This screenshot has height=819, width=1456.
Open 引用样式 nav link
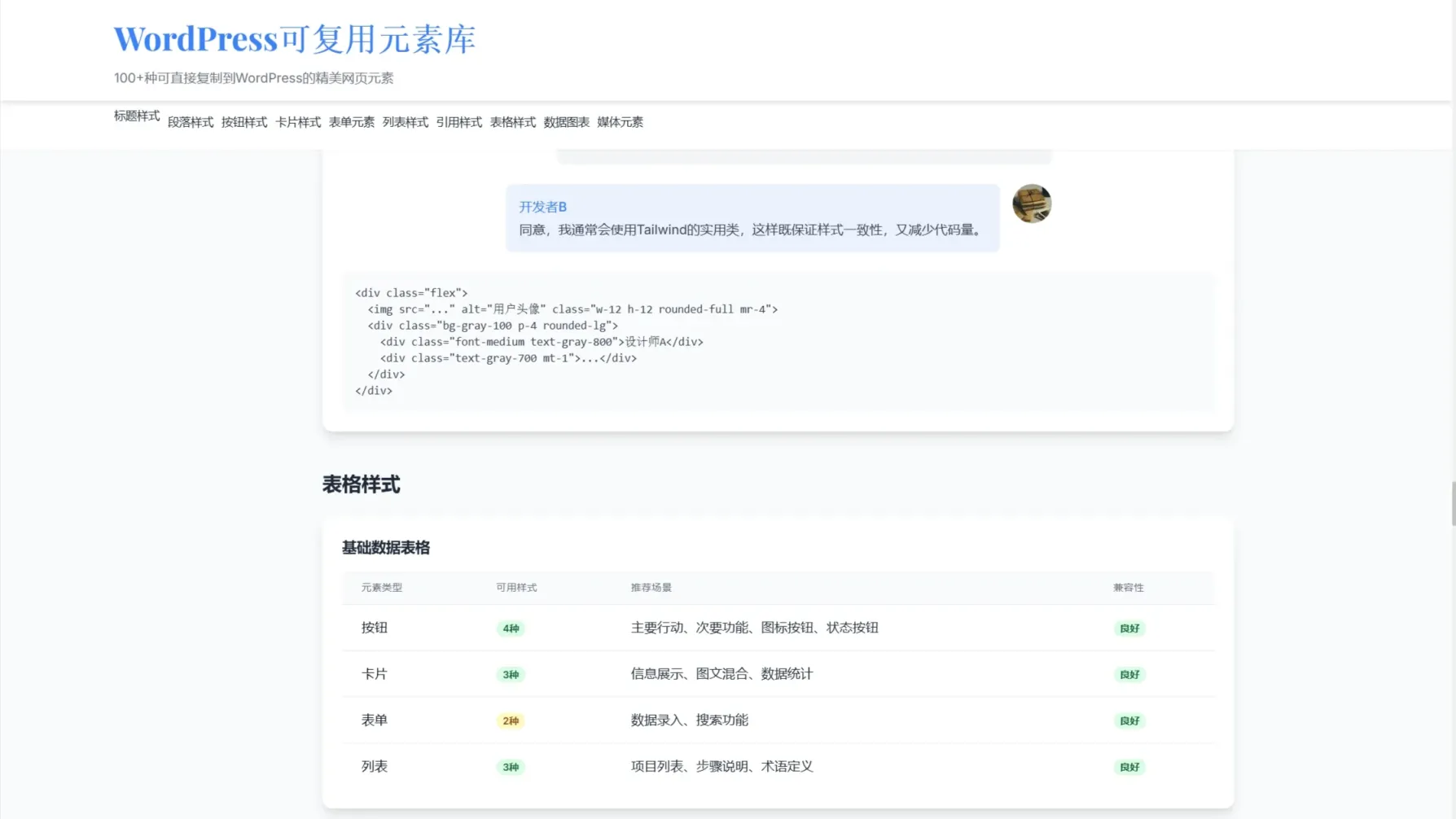click(x=459, y=122)
